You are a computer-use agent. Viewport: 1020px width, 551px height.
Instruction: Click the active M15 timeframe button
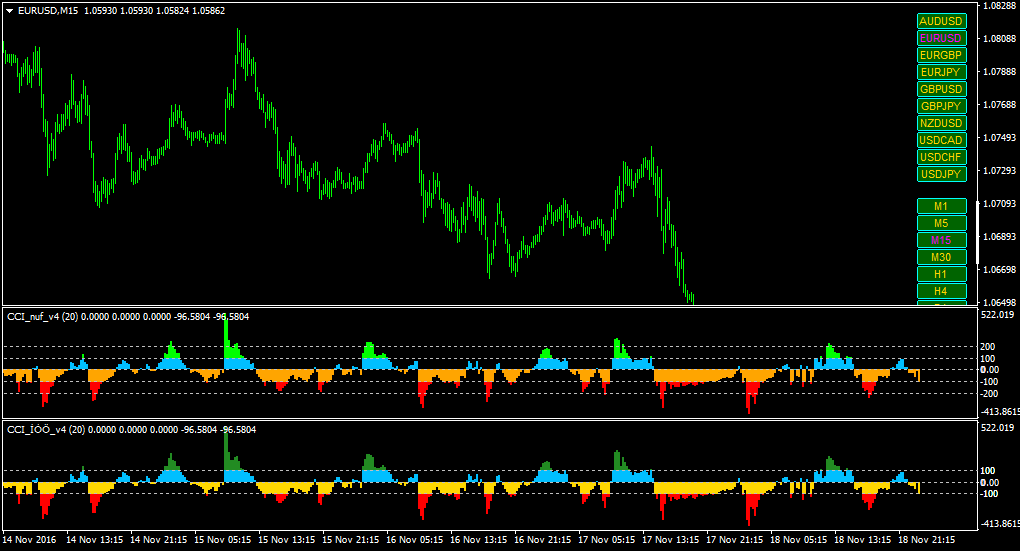941,240
